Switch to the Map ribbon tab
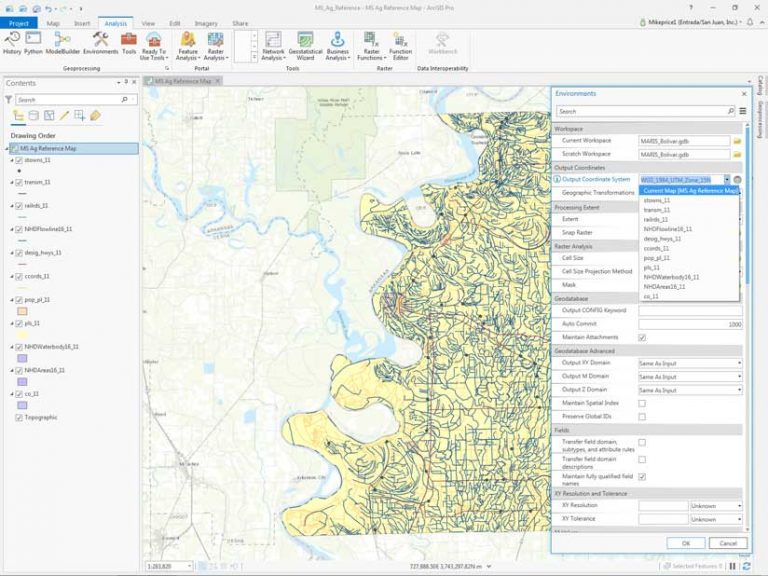The height and width of the screenshot is (576, 768). click(53, 23)
